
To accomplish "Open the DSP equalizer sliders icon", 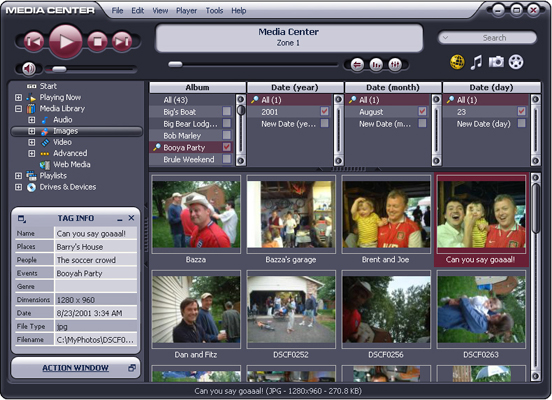I will click(395, 65).
